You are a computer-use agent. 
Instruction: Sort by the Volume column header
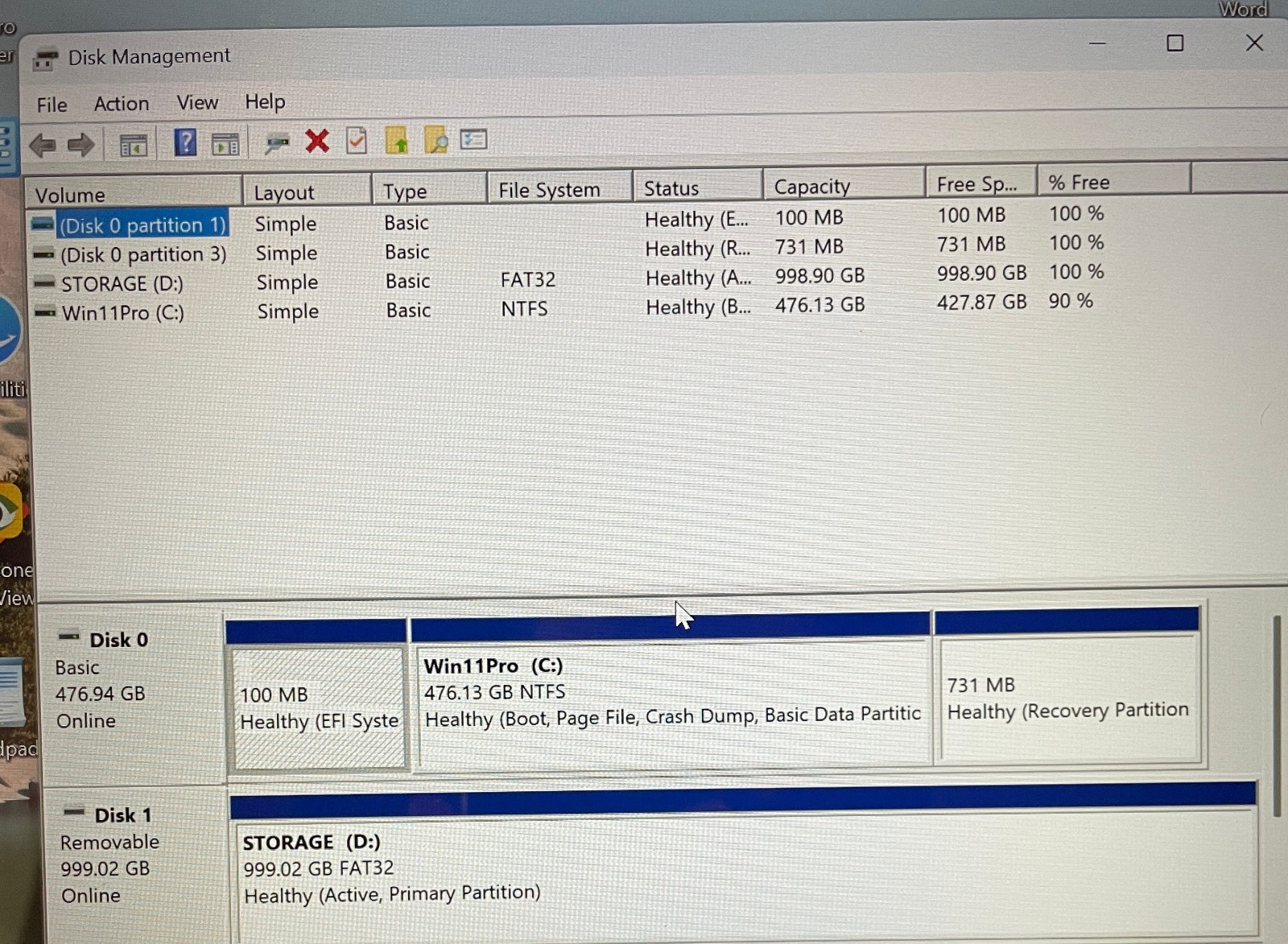[134, 194]
